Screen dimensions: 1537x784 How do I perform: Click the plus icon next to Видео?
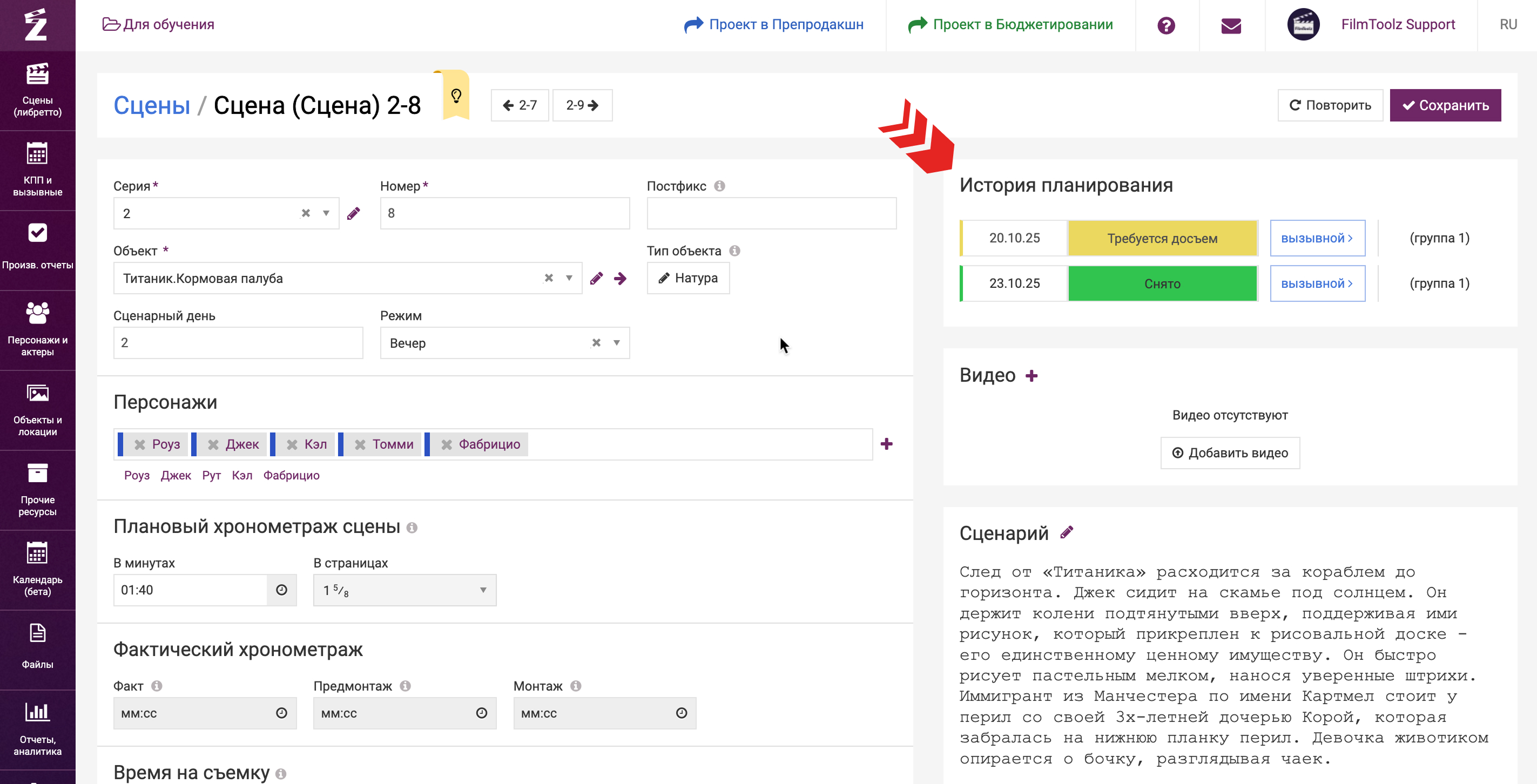1032,376
